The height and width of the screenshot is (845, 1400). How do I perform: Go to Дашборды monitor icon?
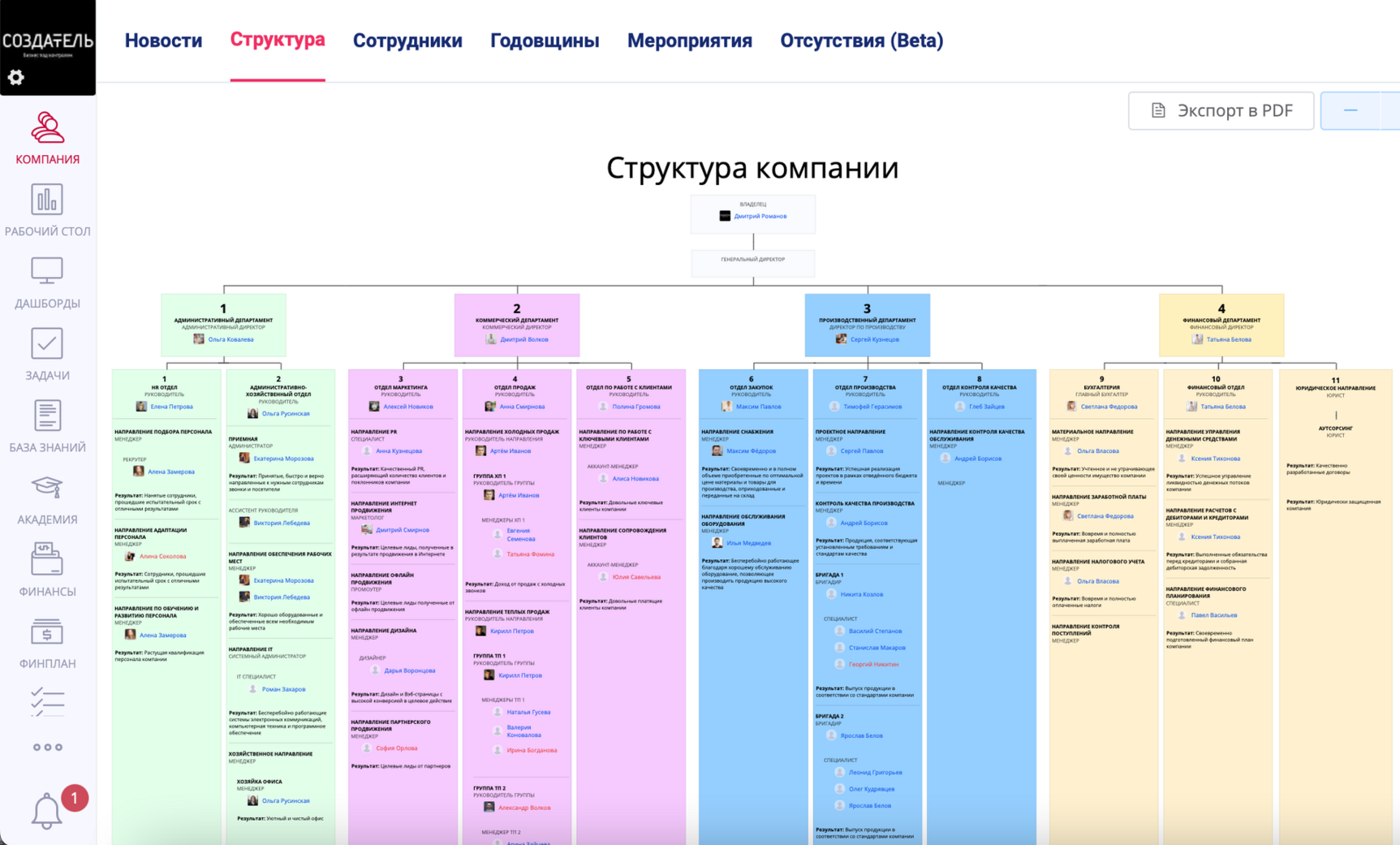pos(47,272)
